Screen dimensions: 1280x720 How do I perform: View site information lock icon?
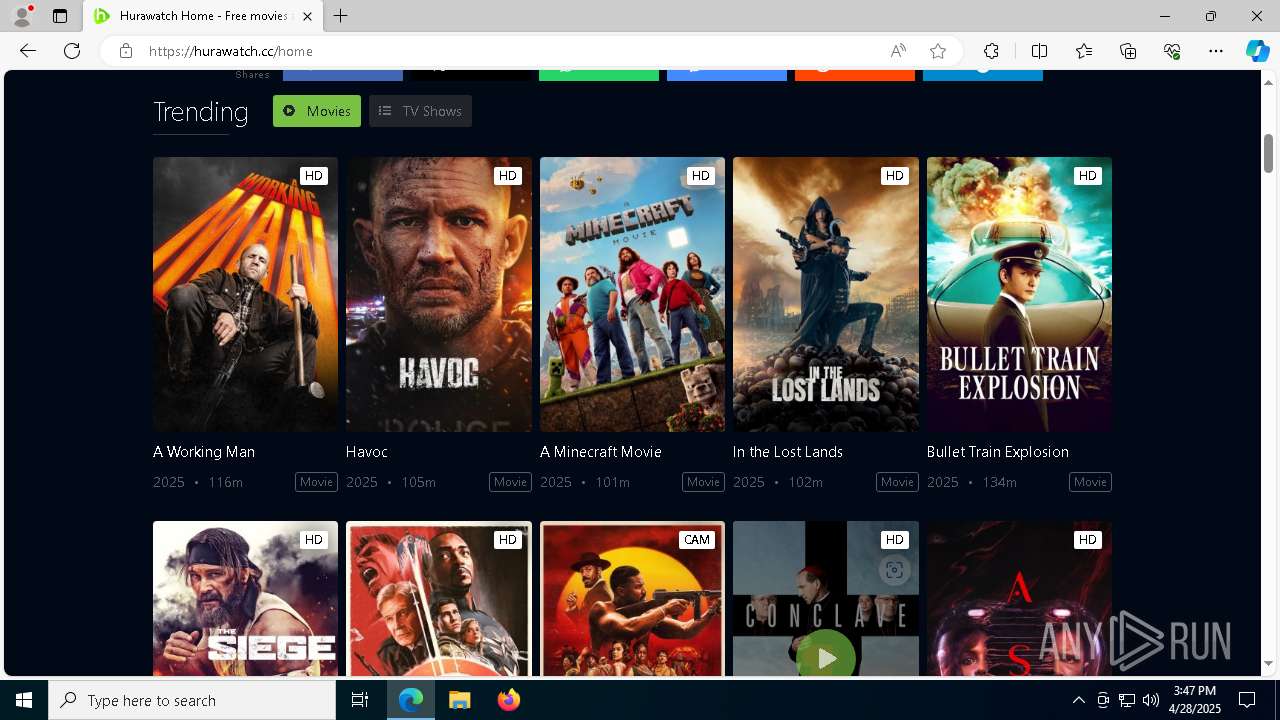pos(126,51)
